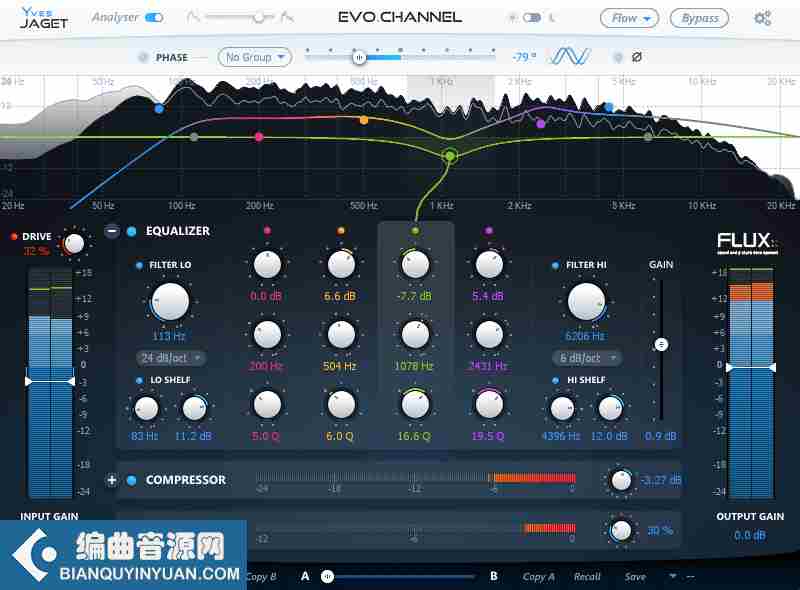Click the orange band gain knob 6.6 dB
Image resolution: width=800 pixels, height=590 pixels.
[x=341, y=265]
